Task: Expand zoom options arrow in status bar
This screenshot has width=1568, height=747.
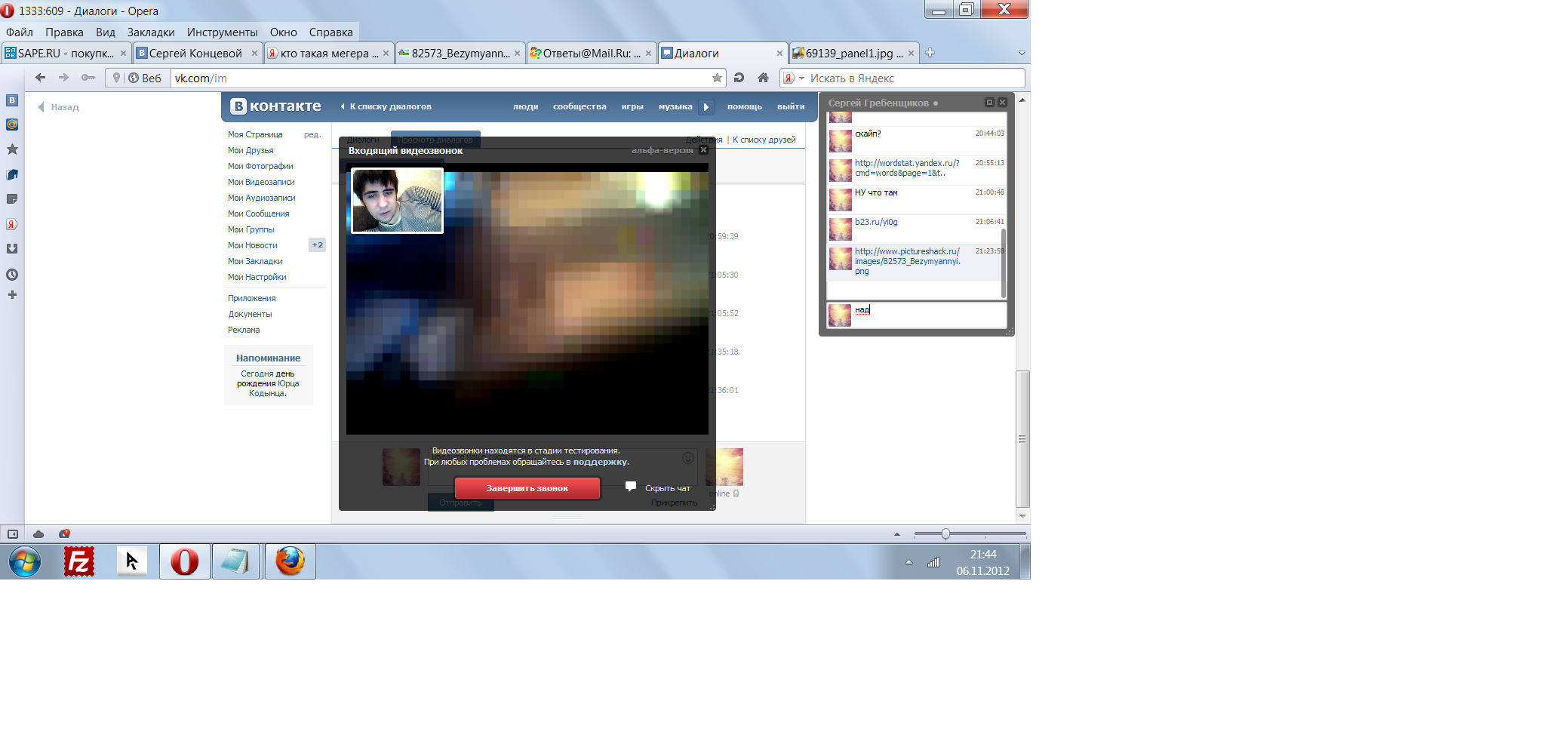Action: [897, 534]
